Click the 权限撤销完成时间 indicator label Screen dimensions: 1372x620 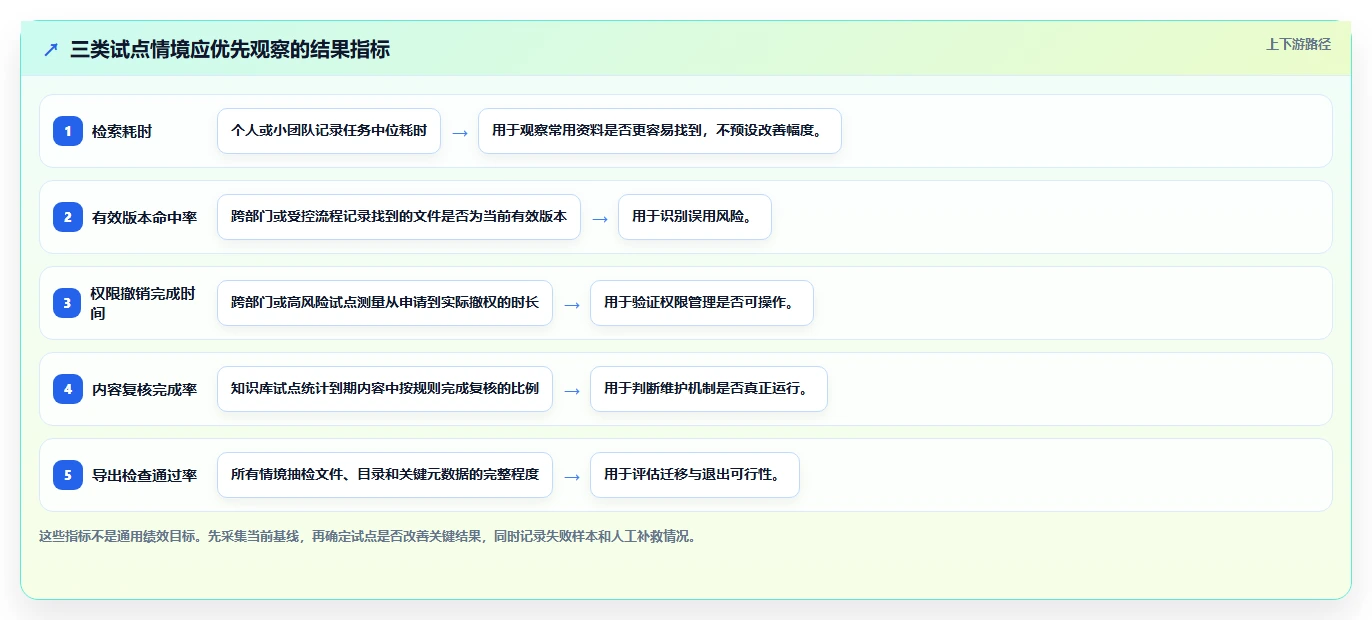tap(143, 303)
